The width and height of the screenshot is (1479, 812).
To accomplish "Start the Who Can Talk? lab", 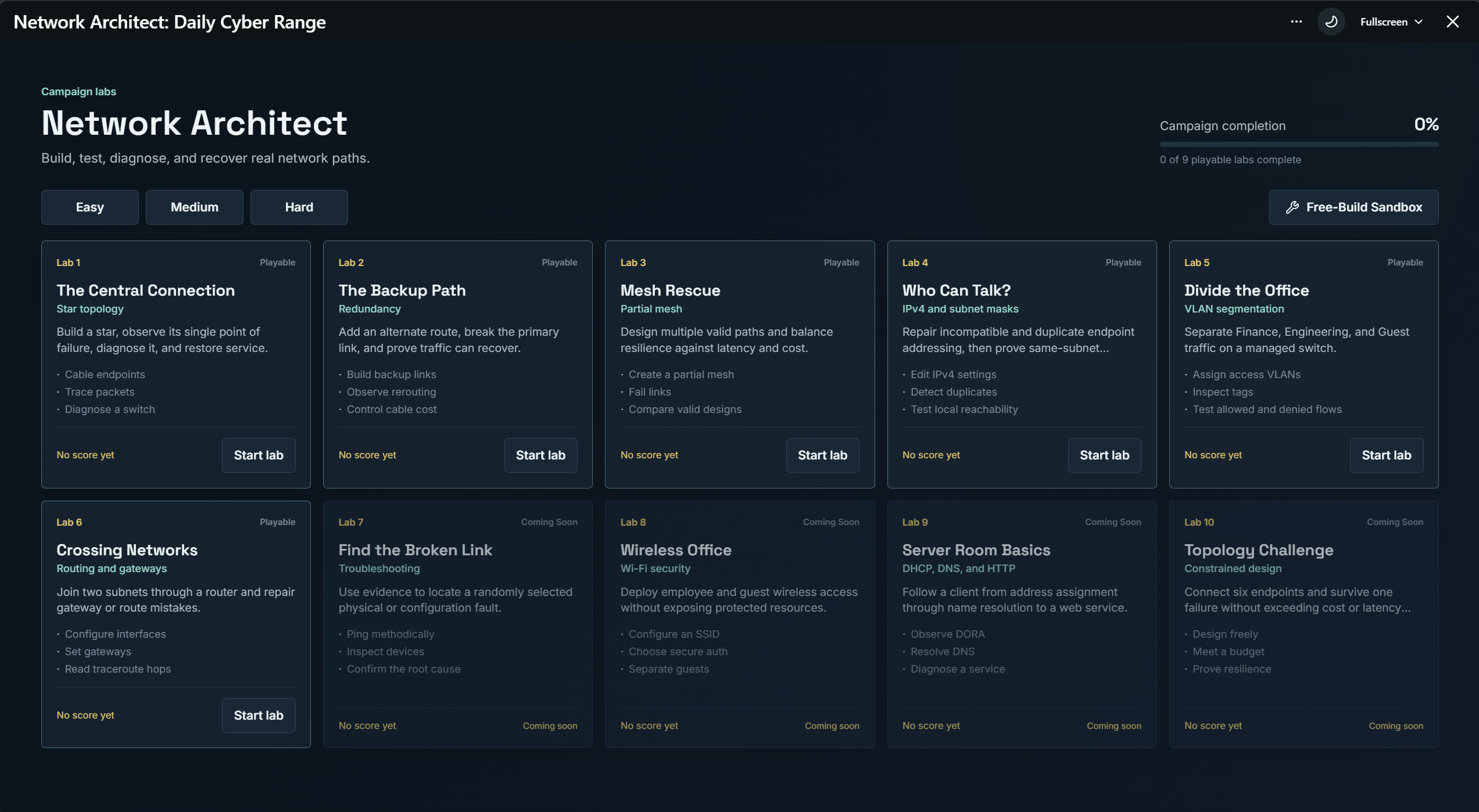I will pos(1104,455).
